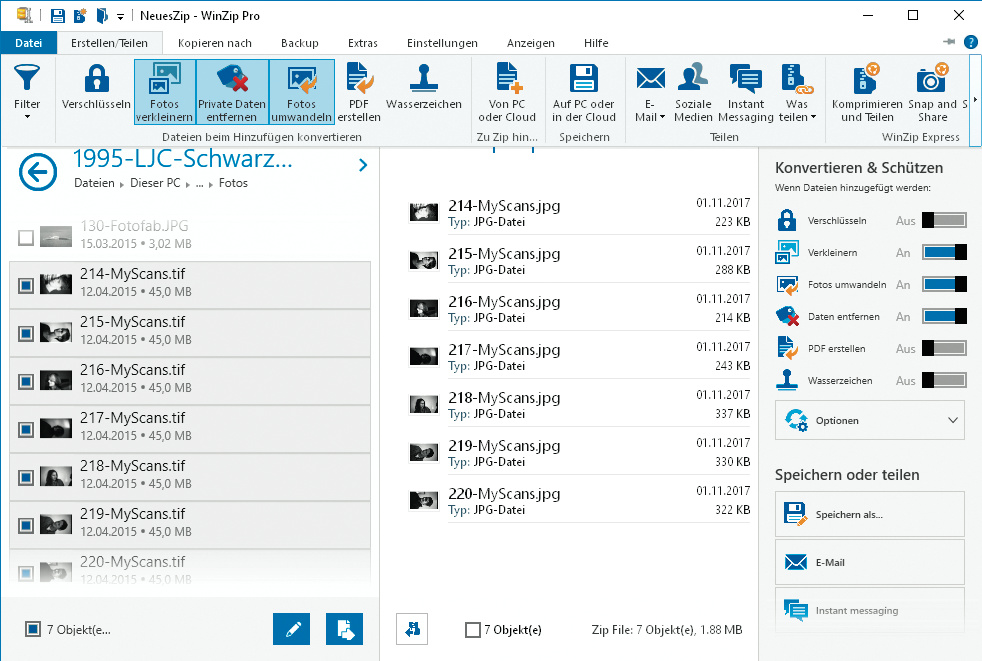Turn off the Daten entfernen switch
This screenshot has height=661, width=982.
pos(944,317)
